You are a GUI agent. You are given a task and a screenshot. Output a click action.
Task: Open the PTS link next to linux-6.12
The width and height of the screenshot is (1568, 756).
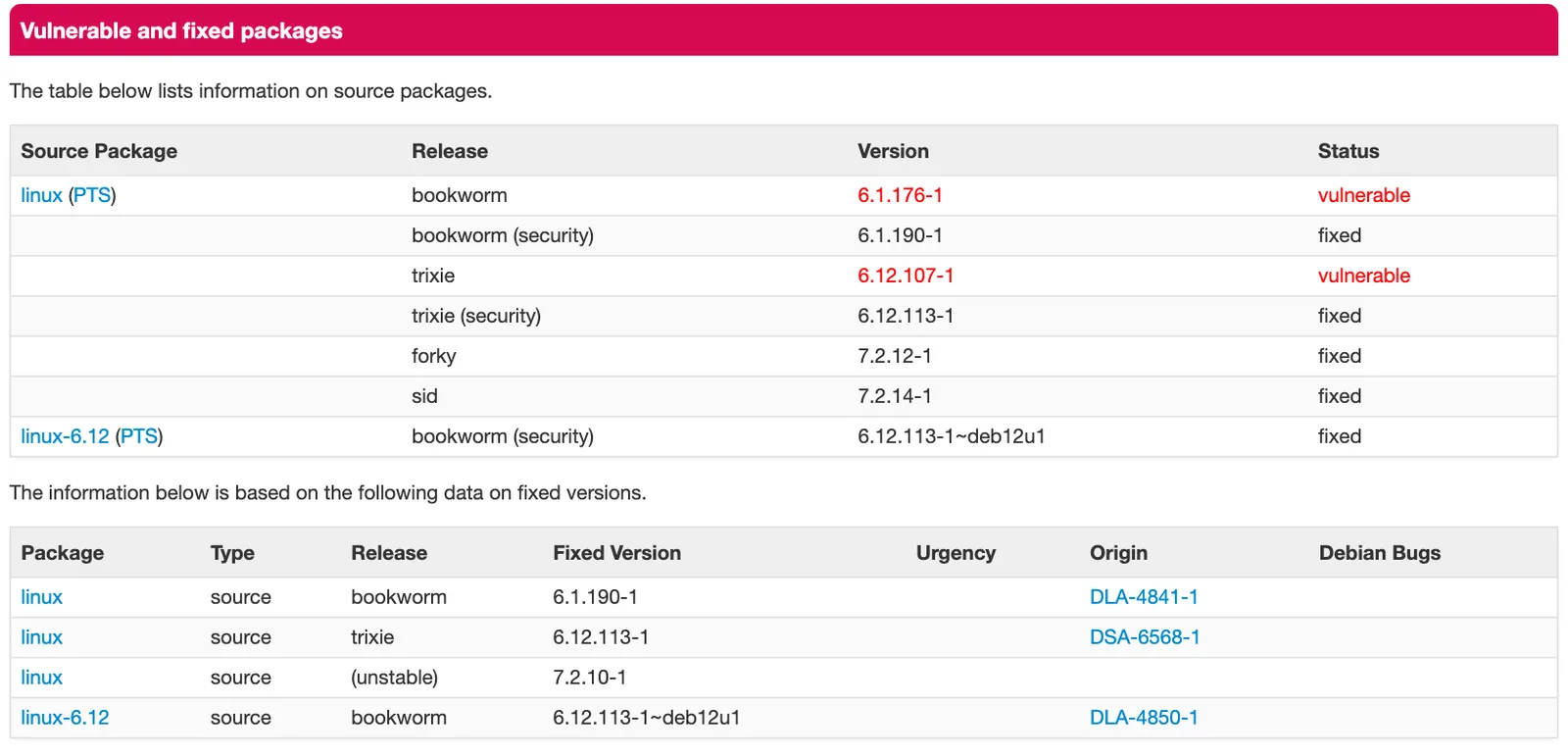(139, 436)
